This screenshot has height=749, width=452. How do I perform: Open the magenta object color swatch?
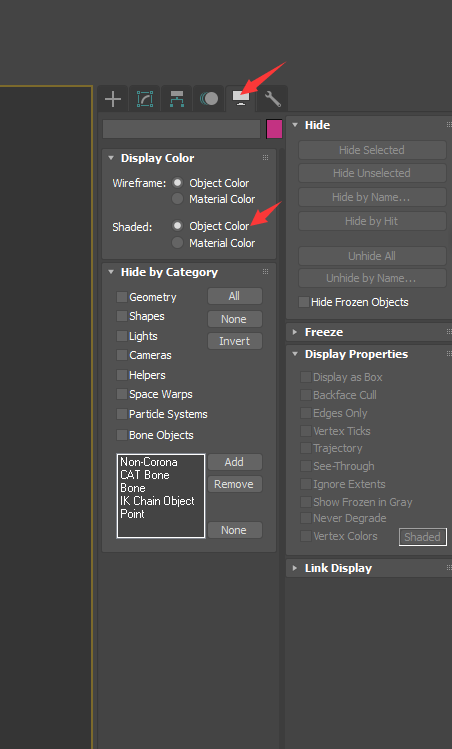pos(274,129)
